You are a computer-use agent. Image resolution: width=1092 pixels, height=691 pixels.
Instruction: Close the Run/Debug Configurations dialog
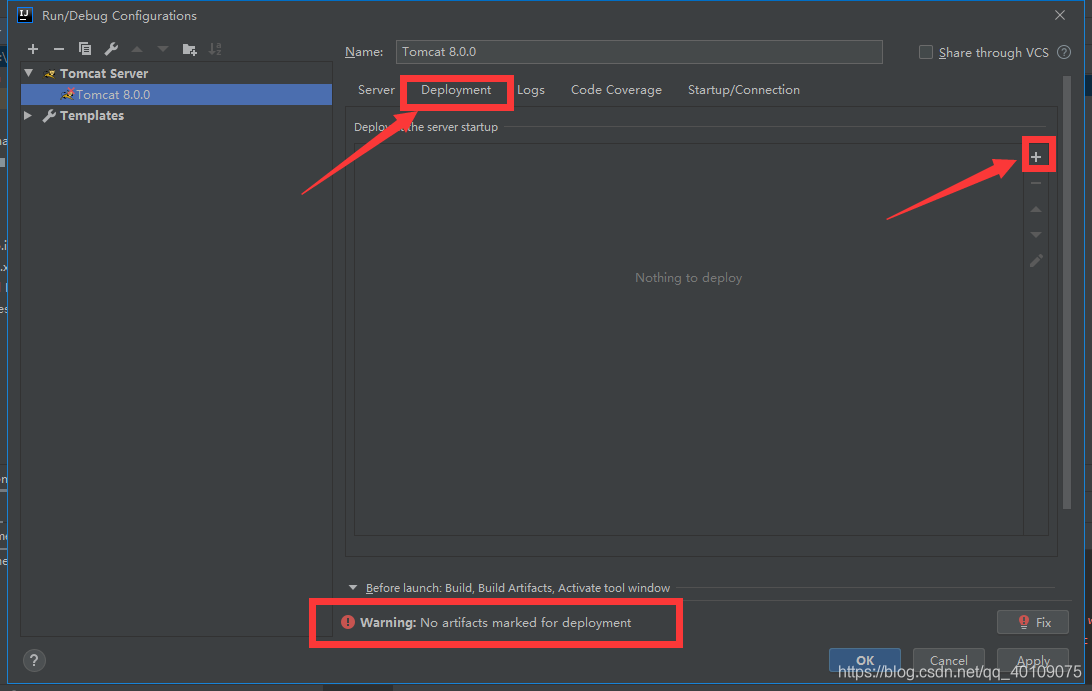[1060, 15]
